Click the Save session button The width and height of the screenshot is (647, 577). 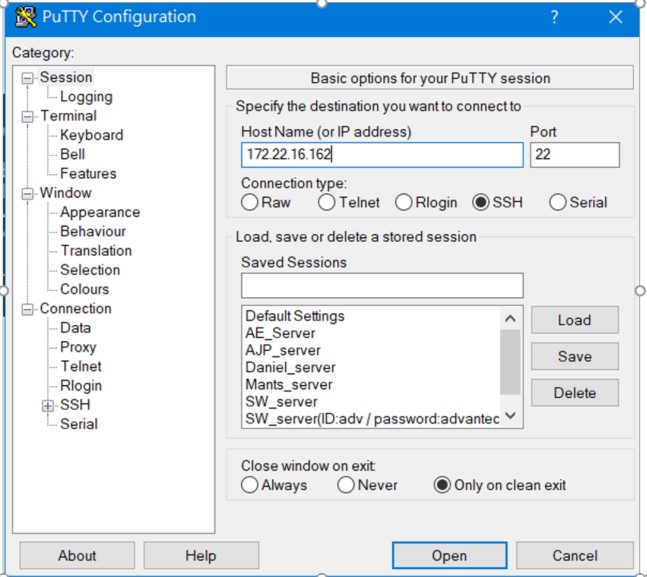574,356
